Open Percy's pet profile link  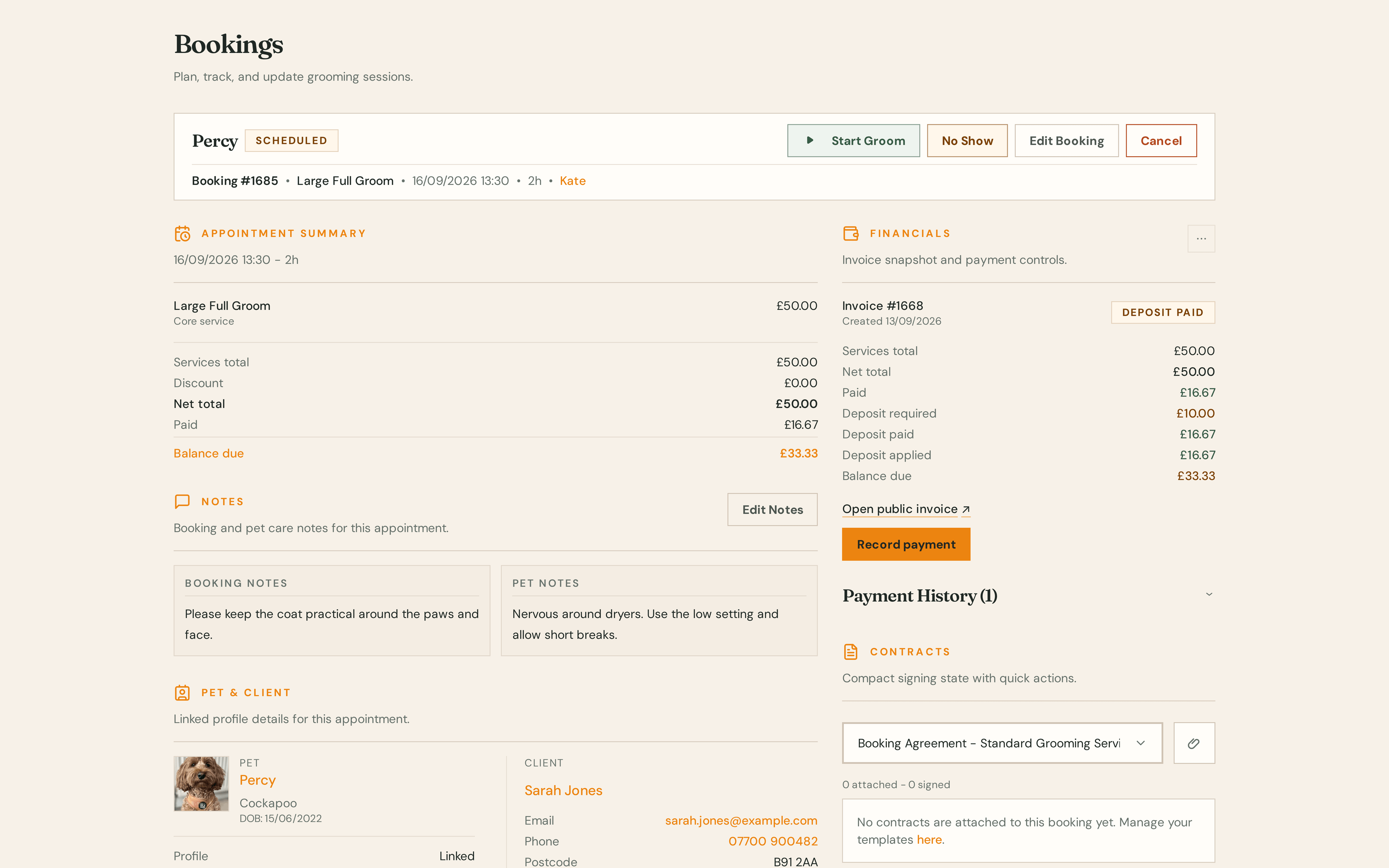[x=257, y=780]
